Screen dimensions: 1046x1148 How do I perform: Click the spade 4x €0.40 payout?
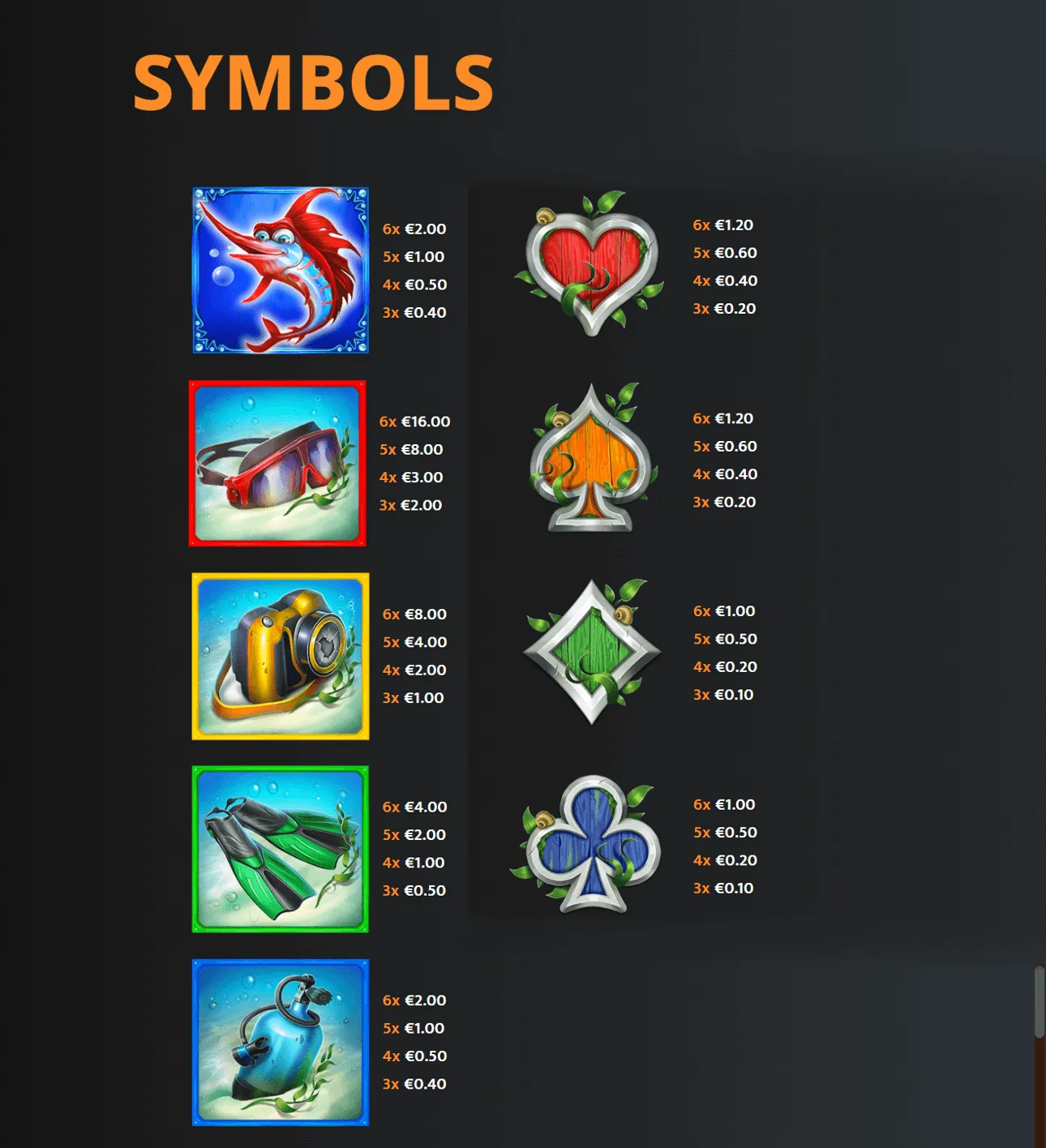click(x=725, y=474)
